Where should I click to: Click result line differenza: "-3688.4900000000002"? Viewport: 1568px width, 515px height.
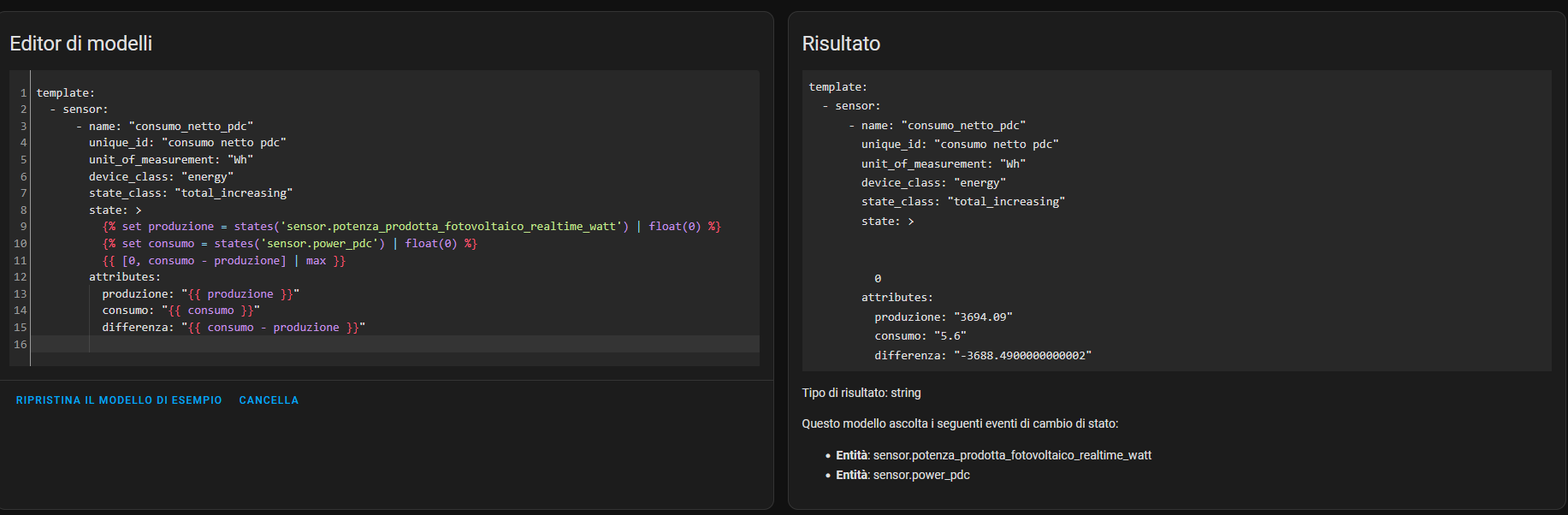[x=983, y=356]
